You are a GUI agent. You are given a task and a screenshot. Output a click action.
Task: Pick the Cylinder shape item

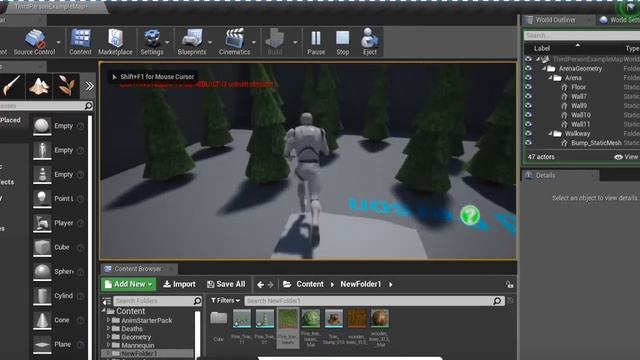coord(42,296)
